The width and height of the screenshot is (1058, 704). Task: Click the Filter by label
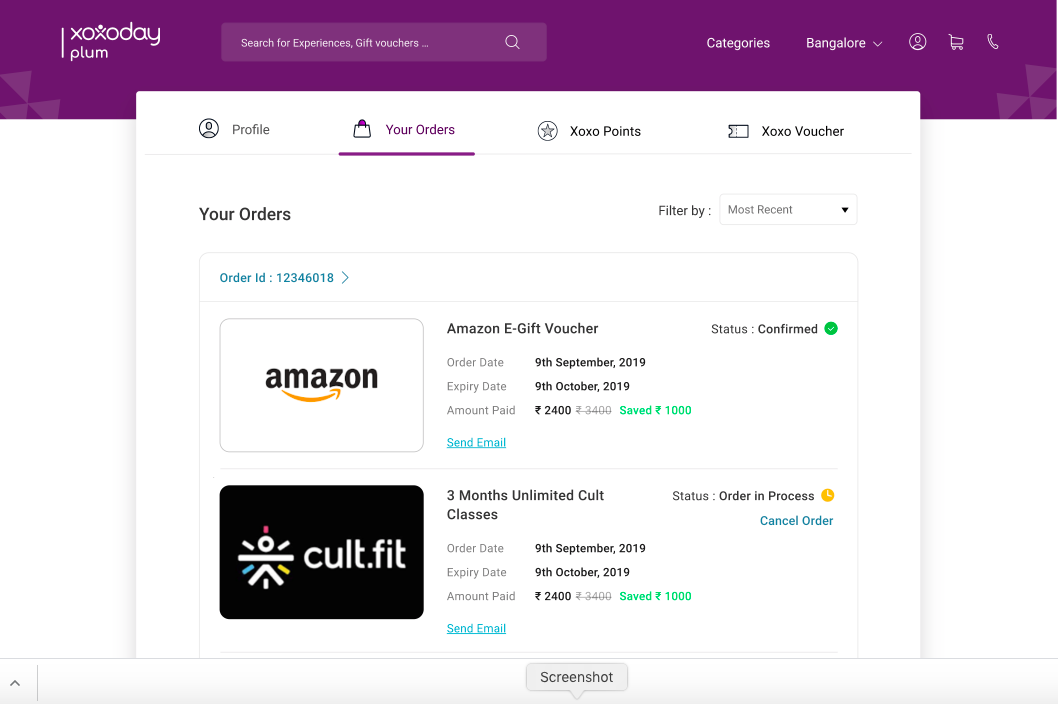pos(684,211)
